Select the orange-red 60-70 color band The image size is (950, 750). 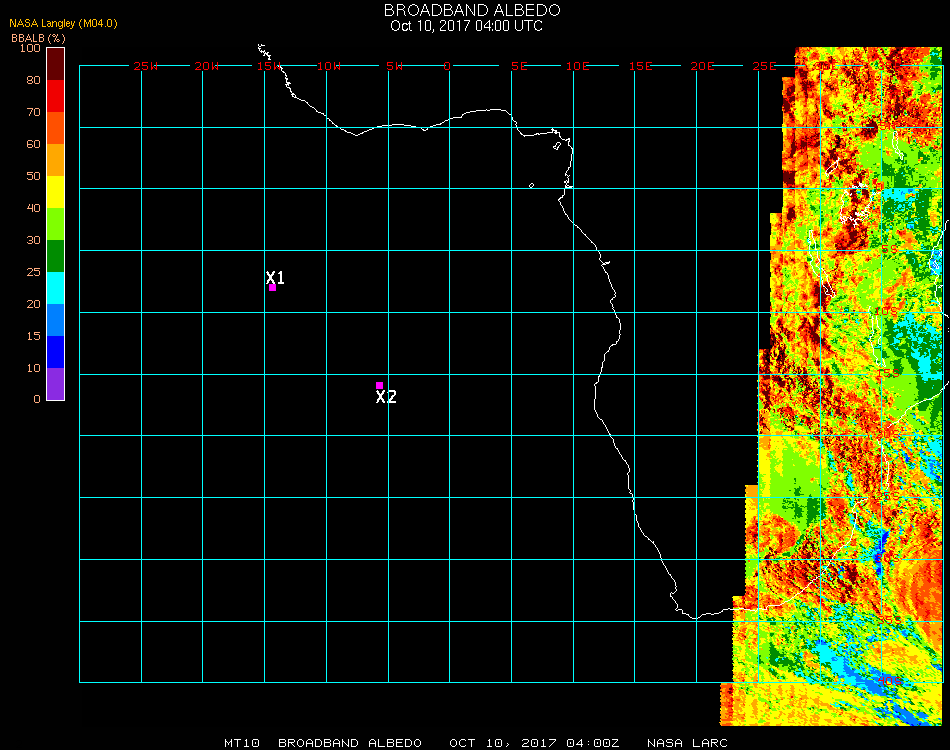click(x=56, y=128)
